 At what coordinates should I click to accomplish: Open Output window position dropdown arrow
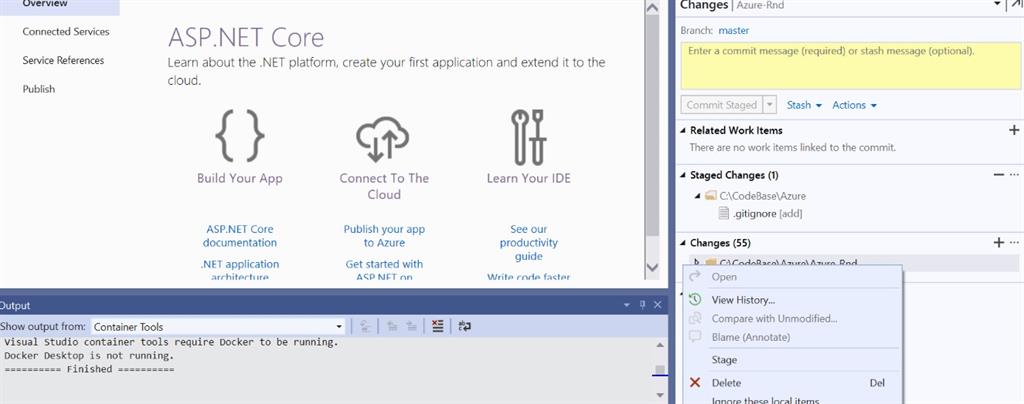point(627,305)
